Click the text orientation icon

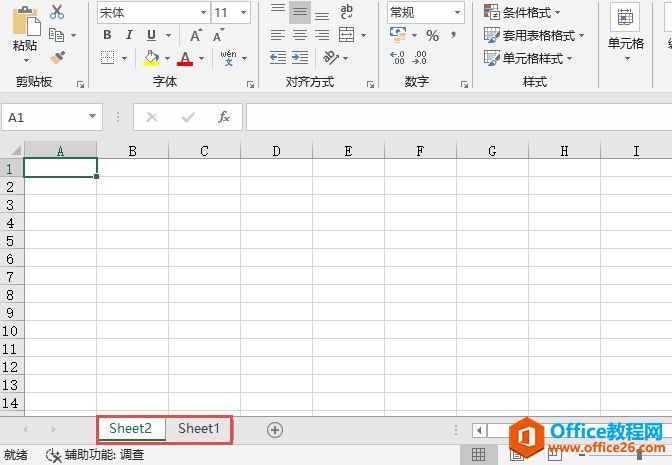click(x=331, y=57)
